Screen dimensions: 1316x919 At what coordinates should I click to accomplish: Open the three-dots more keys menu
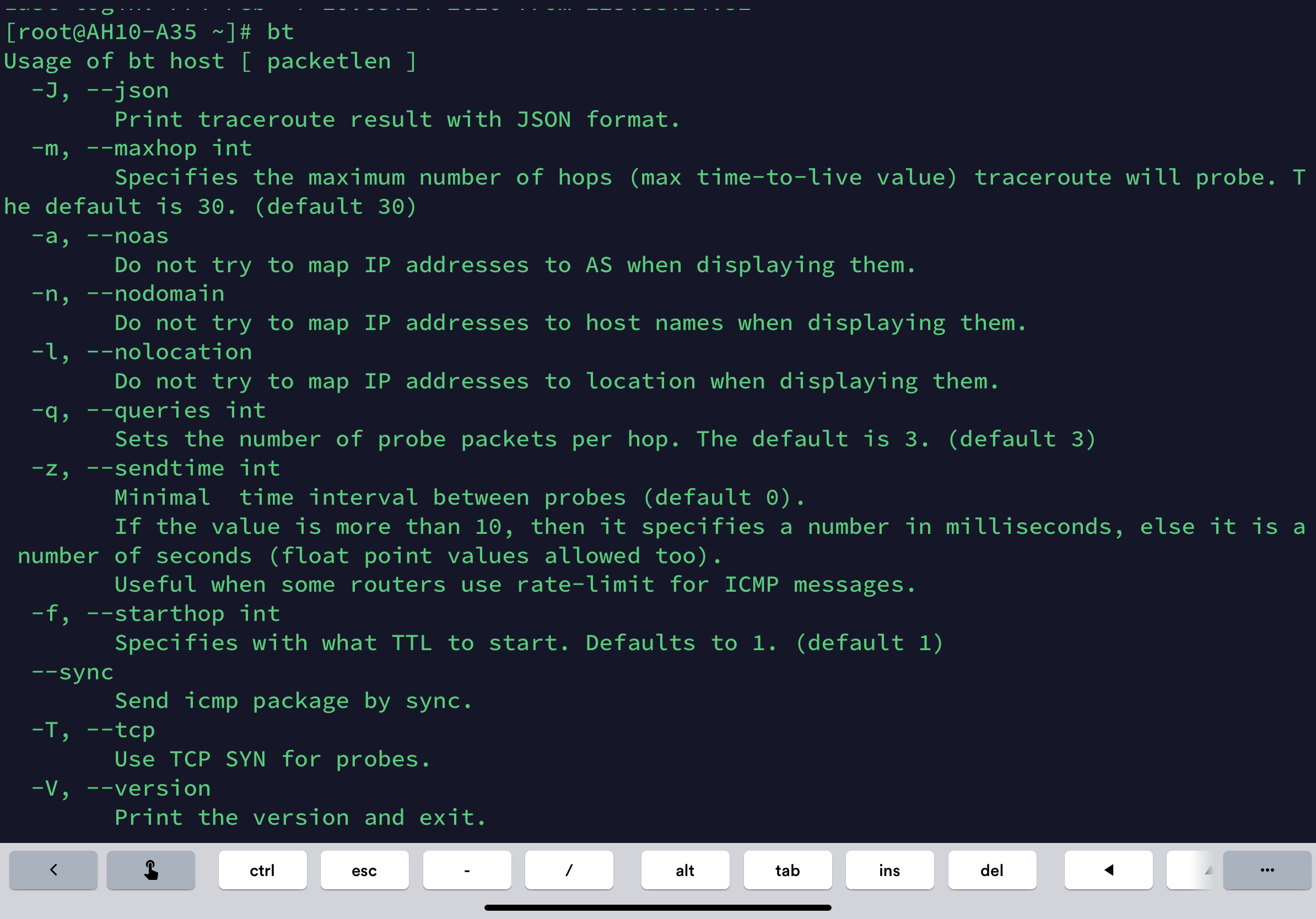click(x=1267, y=870)
